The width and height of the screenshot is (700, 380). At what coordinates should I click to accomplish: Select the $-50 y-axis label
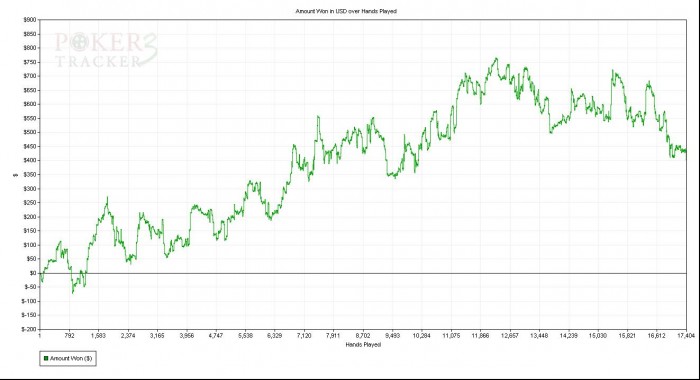30,287
